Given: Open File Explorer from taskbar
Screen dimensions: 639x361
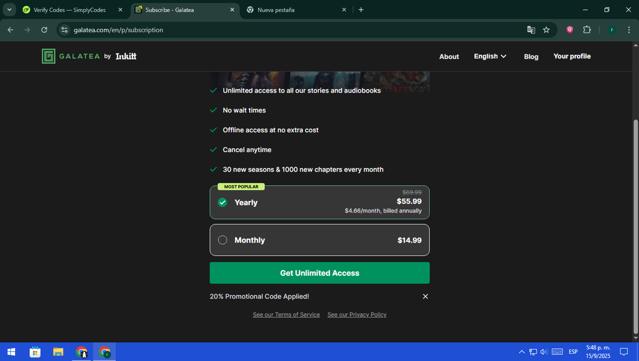Looking at the screenshot, I should coord(58,352).
